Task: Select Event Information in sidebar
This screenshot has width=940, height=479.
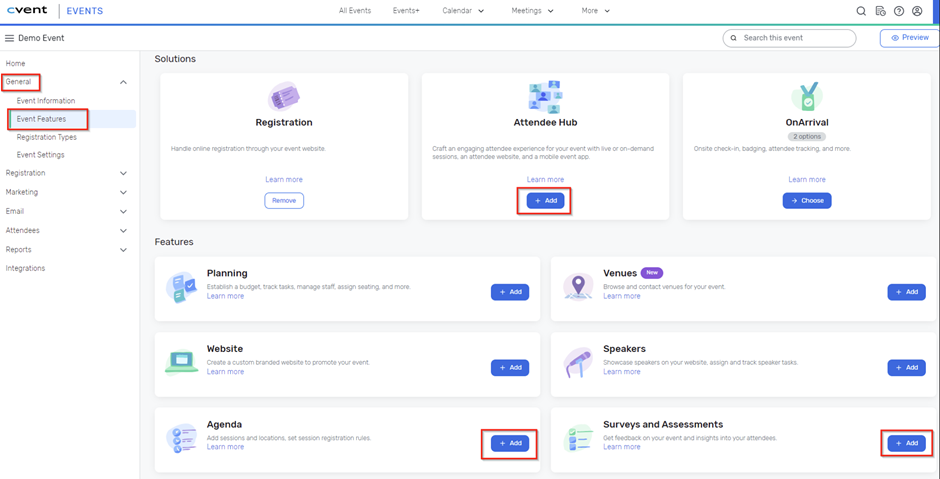Action: pyautogui.click(x=46, y=101)
